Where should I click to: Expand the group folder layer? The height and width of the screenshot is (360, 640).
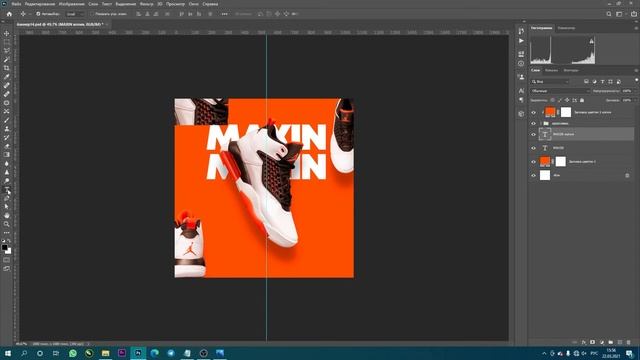pyautogui.click(x=541, y=123)
